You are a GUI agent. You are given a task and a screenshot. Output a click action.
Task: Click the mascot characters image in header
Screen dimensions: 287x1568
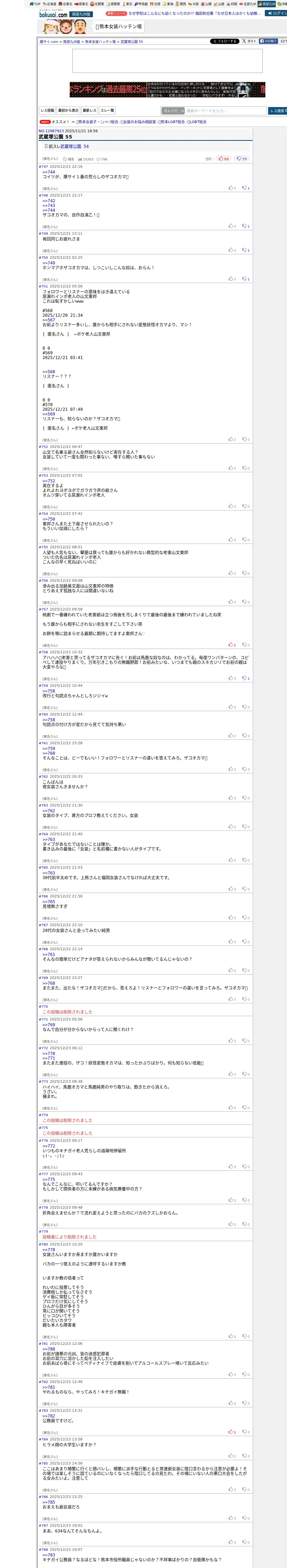tap(65, 27)
